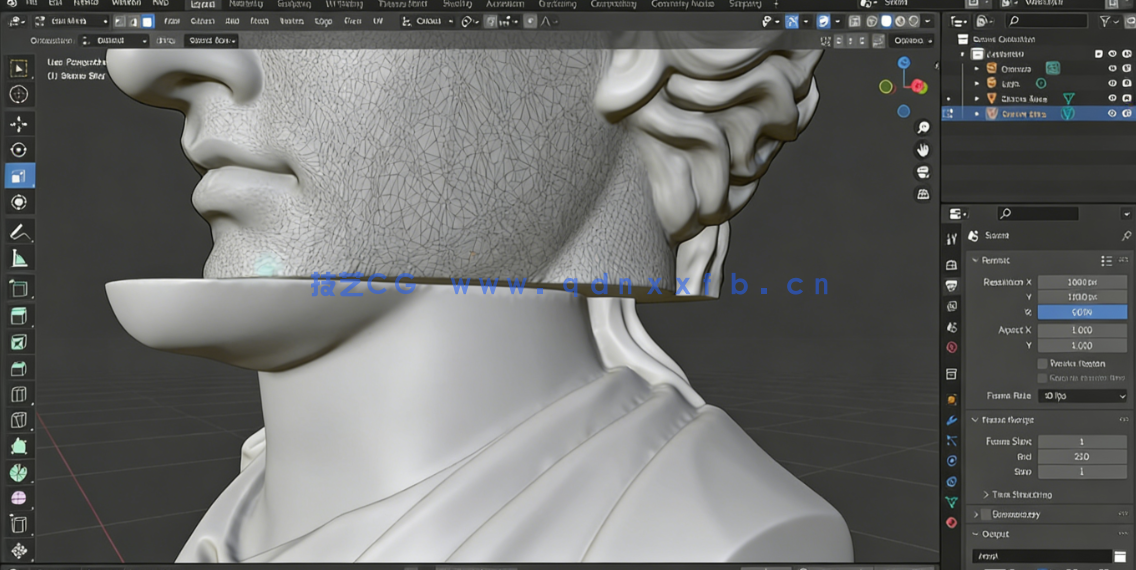This screenshot has width=1136, height=570.
Task: Select the Poly Build tool
Action: tap(19, 446)
